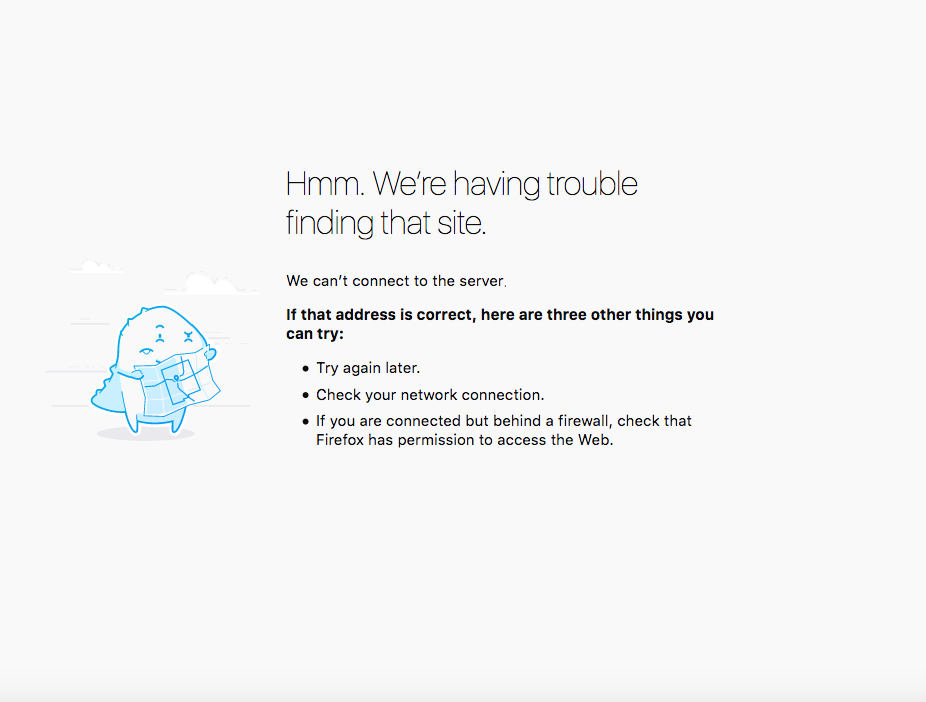Click 'finding that site.' heading line
Screen dimensions: 926x702
click(386, 223)
